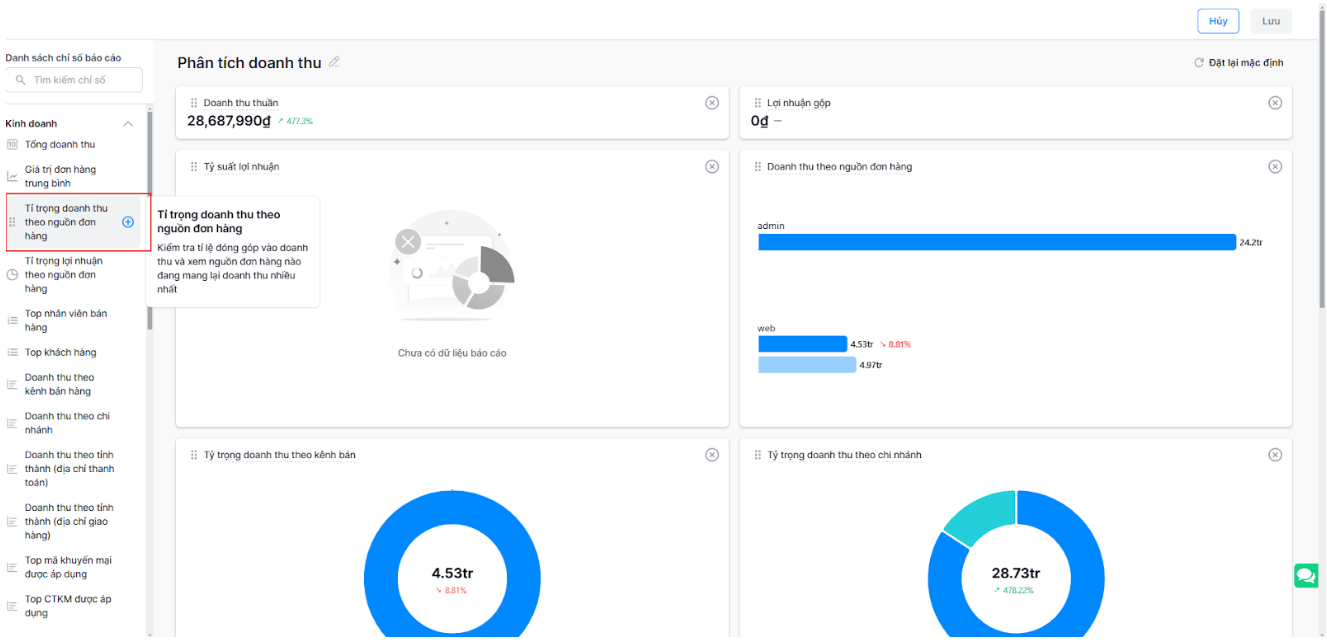
Task: Click the 478.22% growth figure
Action: [1016, 590]
